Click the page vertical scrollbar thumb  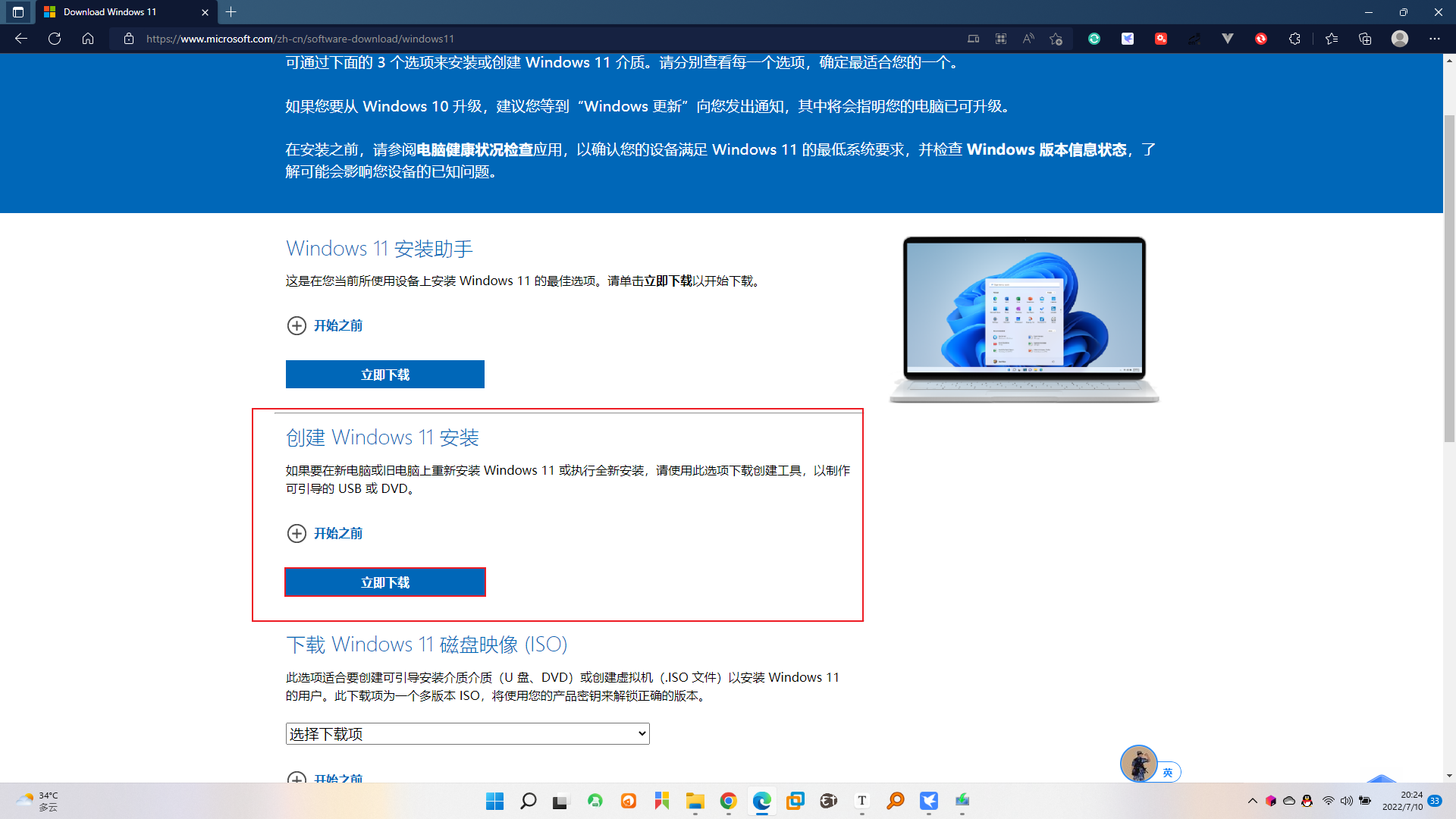click(x=1449, y=278)
